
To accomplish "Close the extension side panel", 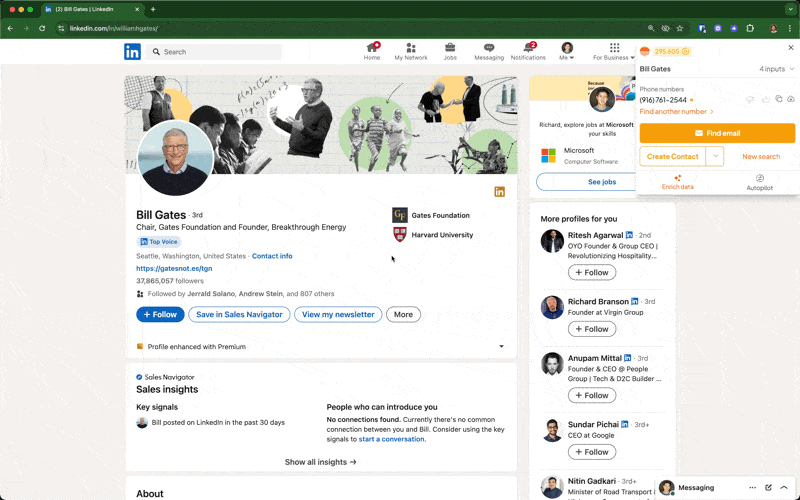I will pos(791,47).
